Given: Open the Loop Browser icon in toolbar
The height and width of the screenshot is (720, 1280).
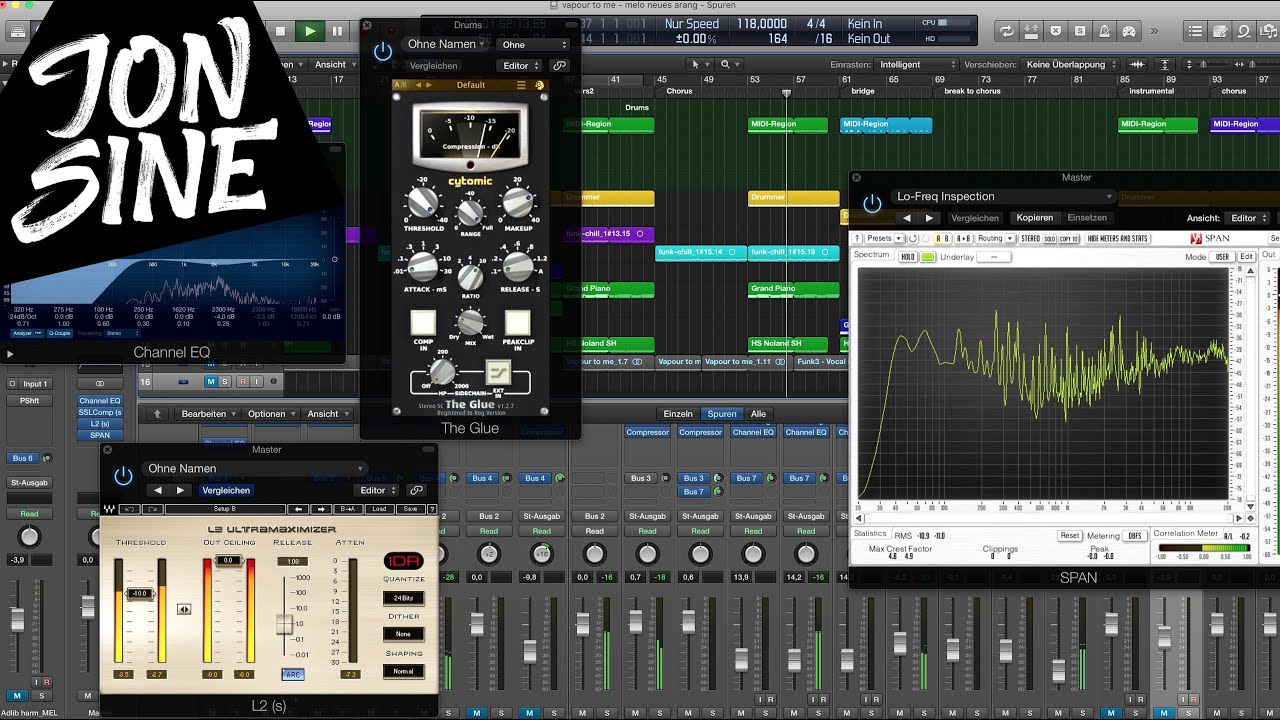Looking at the screenshot, I should coord(1244,31).
